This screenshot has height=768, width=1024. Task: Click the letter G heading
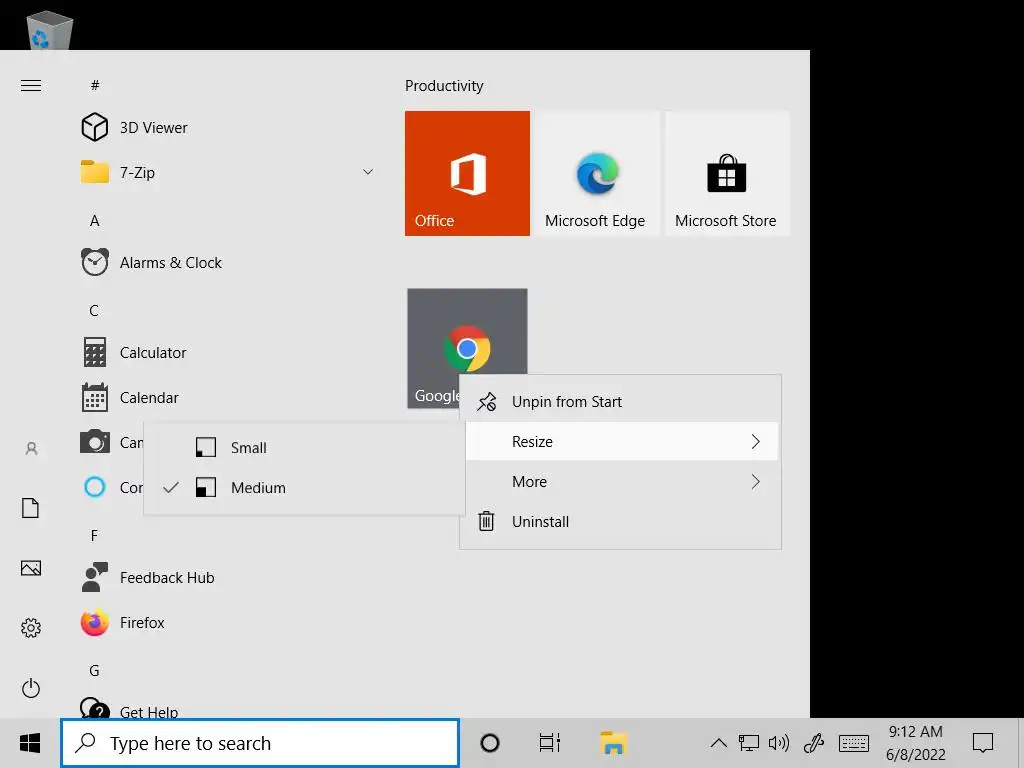tap(95, 671)
